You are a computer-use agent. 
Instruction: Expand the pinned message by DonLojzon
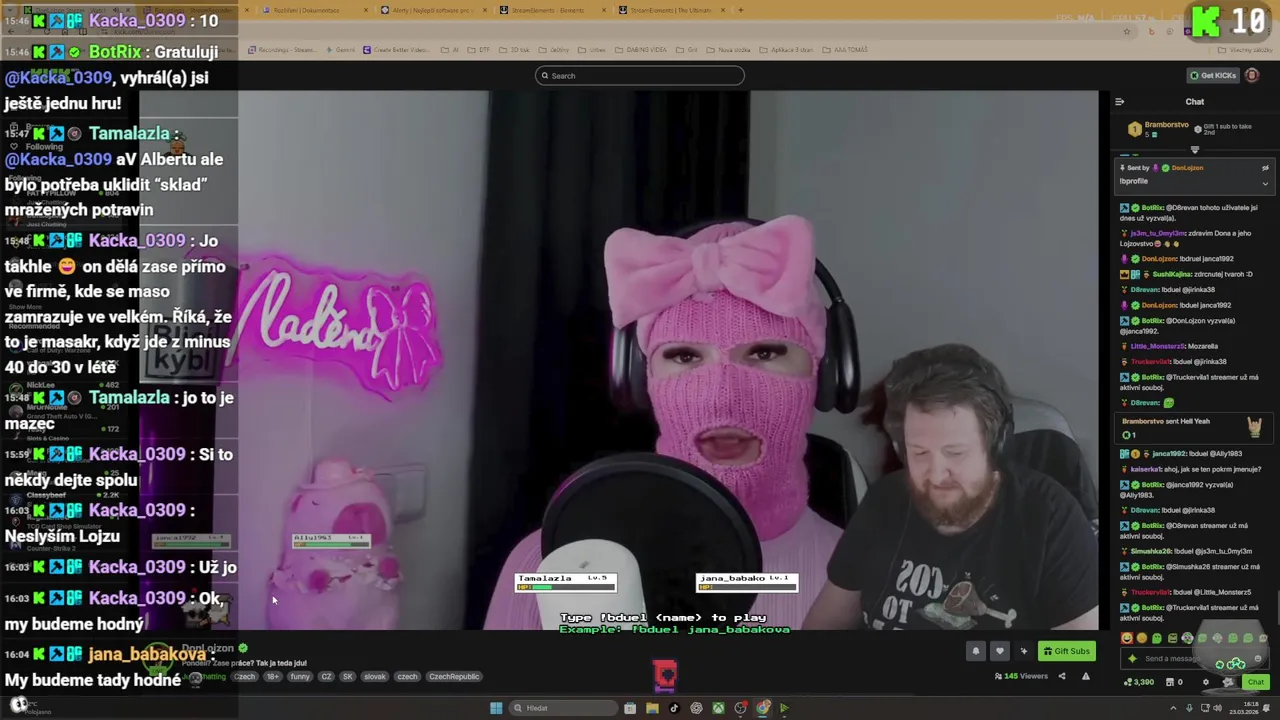pos(1265,183)
